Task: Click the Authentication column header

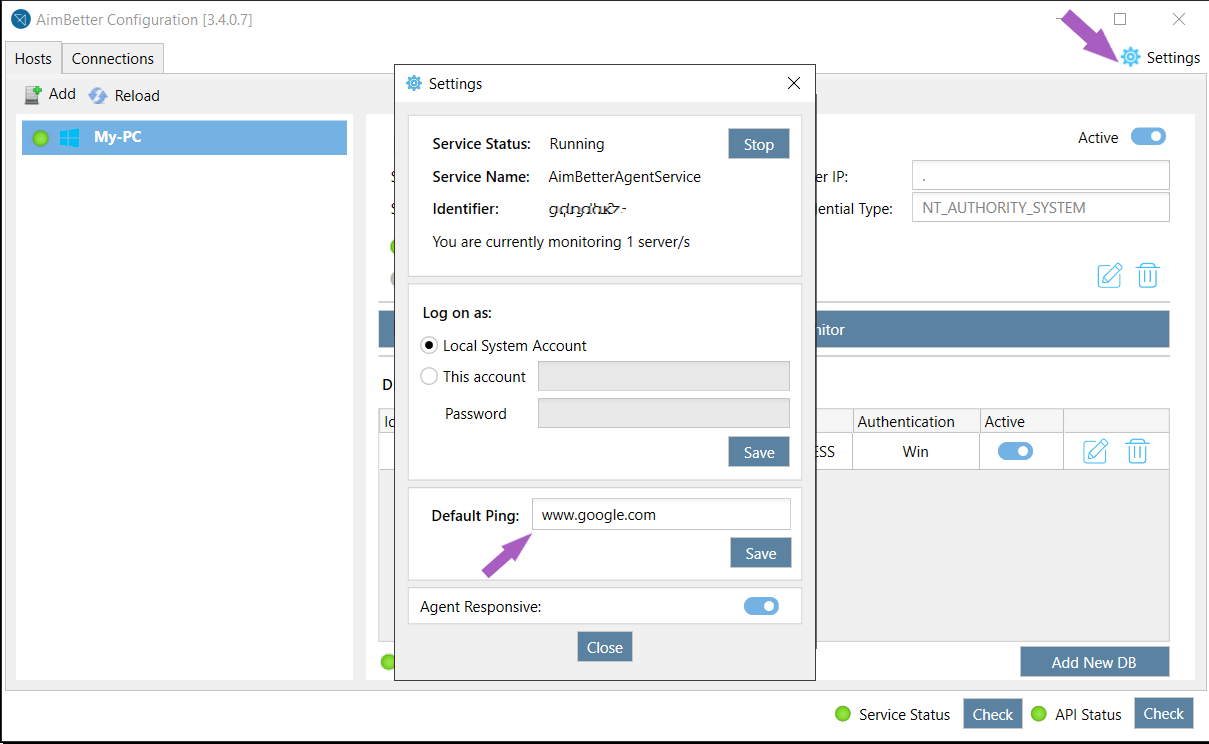Action: (916, 421)
